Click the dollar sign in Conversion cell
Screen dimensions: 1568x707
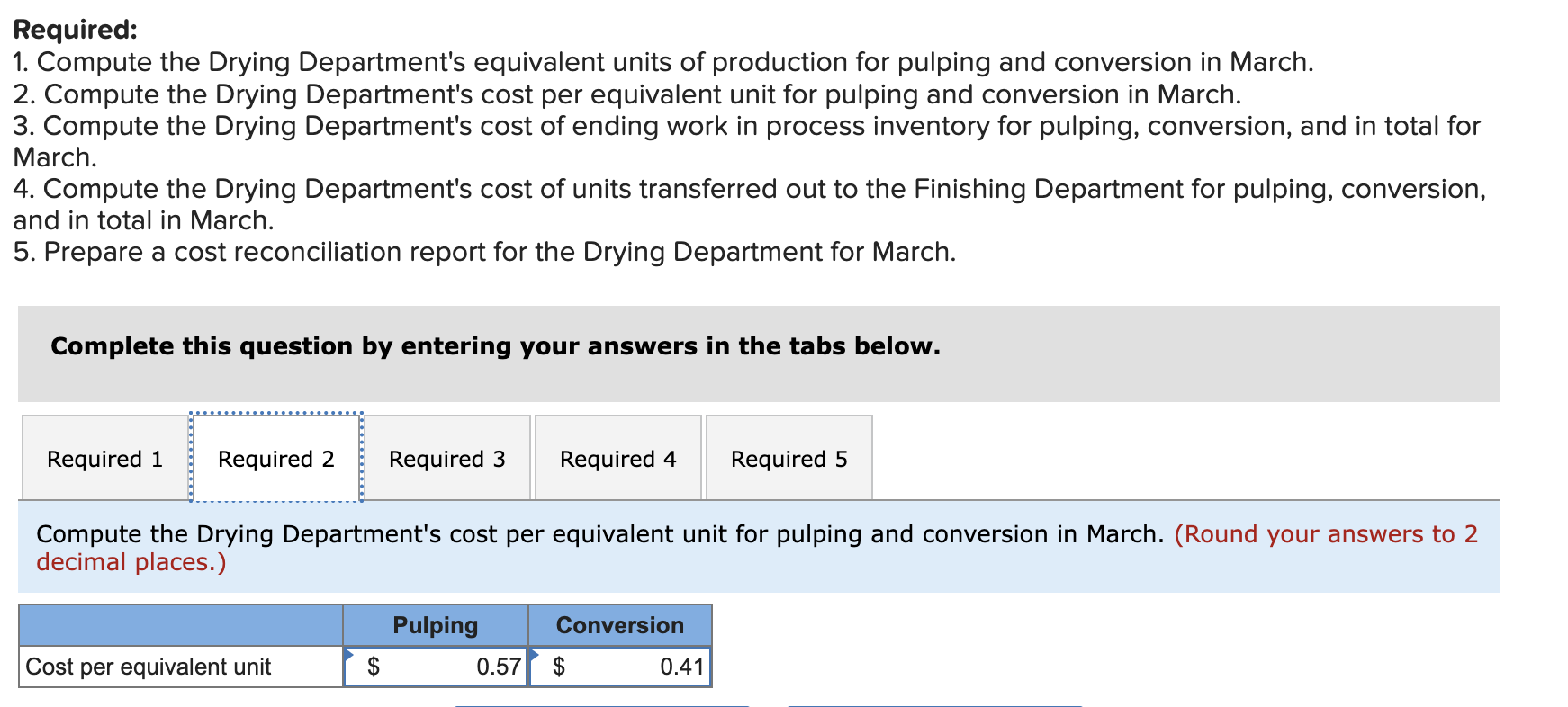(x=559, y=667)
